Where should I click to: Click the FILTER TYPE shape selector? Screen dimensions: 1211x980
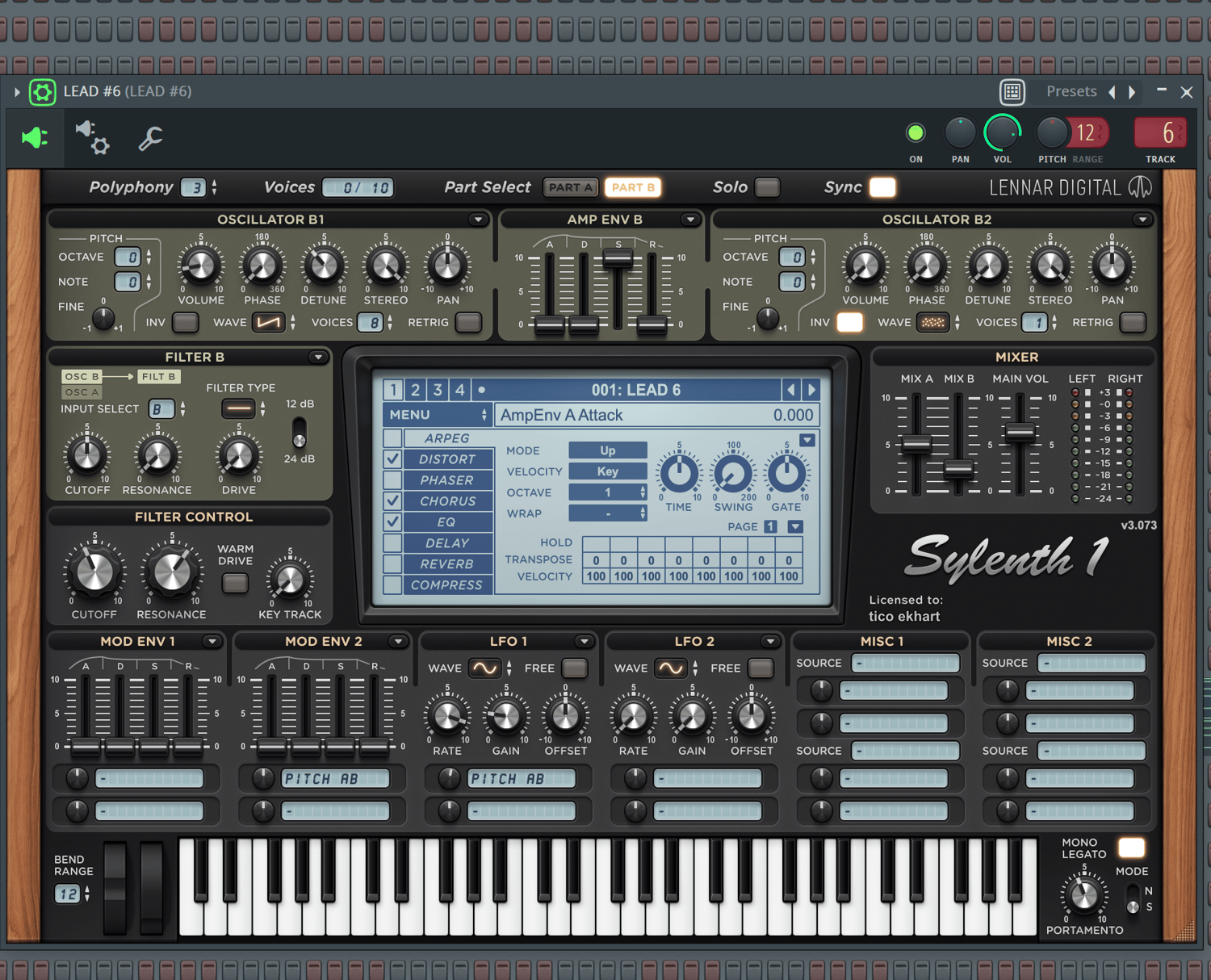[239, 408]
